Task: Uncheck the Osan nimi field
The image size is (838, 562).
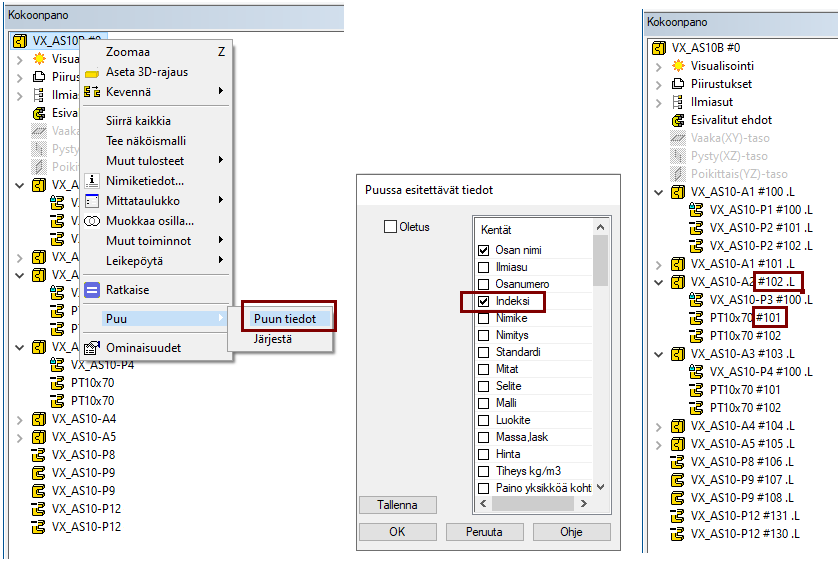Action: 484,250
